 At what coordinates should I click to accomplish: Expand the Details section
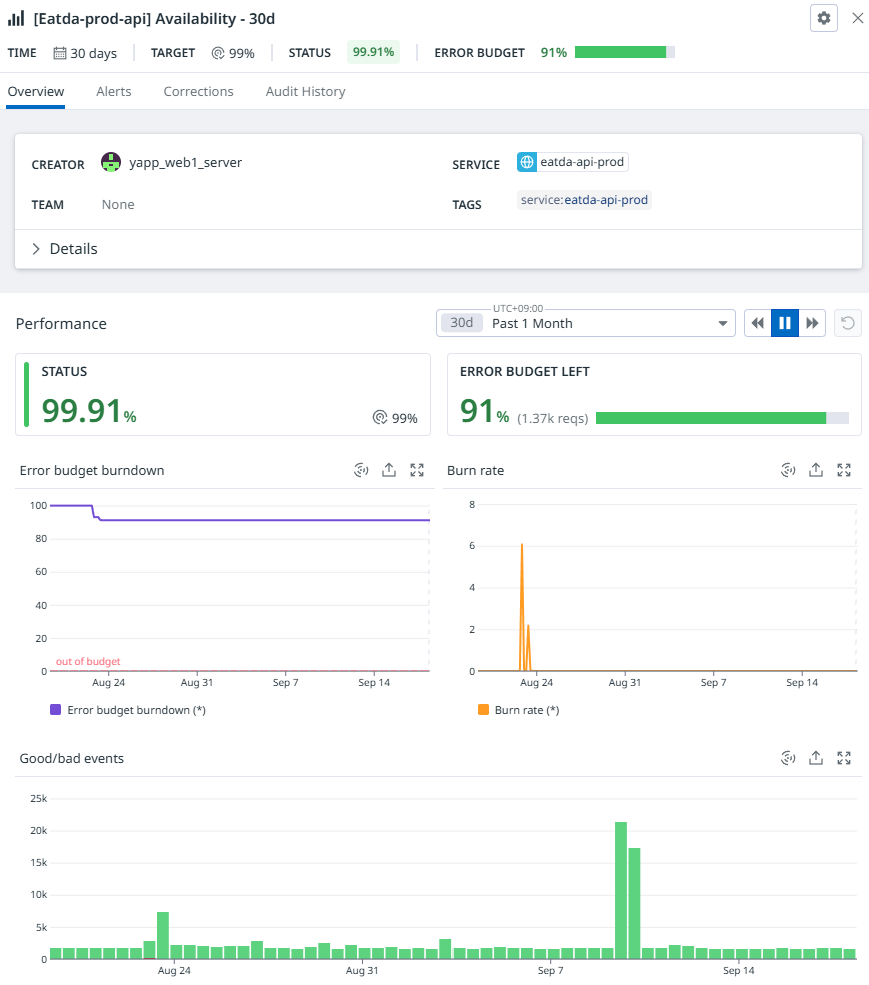tap(65, 249)
